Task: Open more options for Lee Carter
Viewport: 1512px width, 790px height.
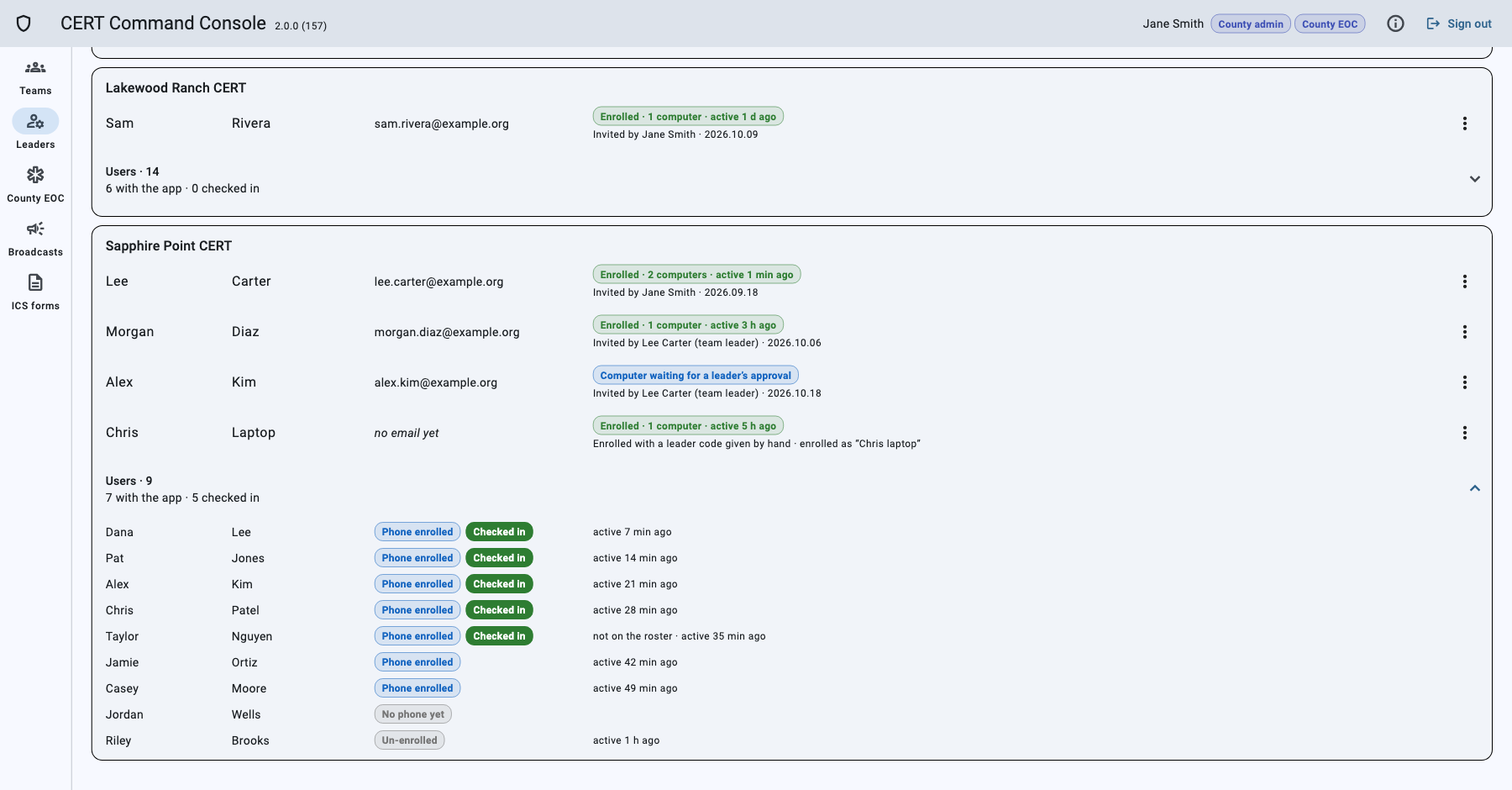Action: [1465, 282]
